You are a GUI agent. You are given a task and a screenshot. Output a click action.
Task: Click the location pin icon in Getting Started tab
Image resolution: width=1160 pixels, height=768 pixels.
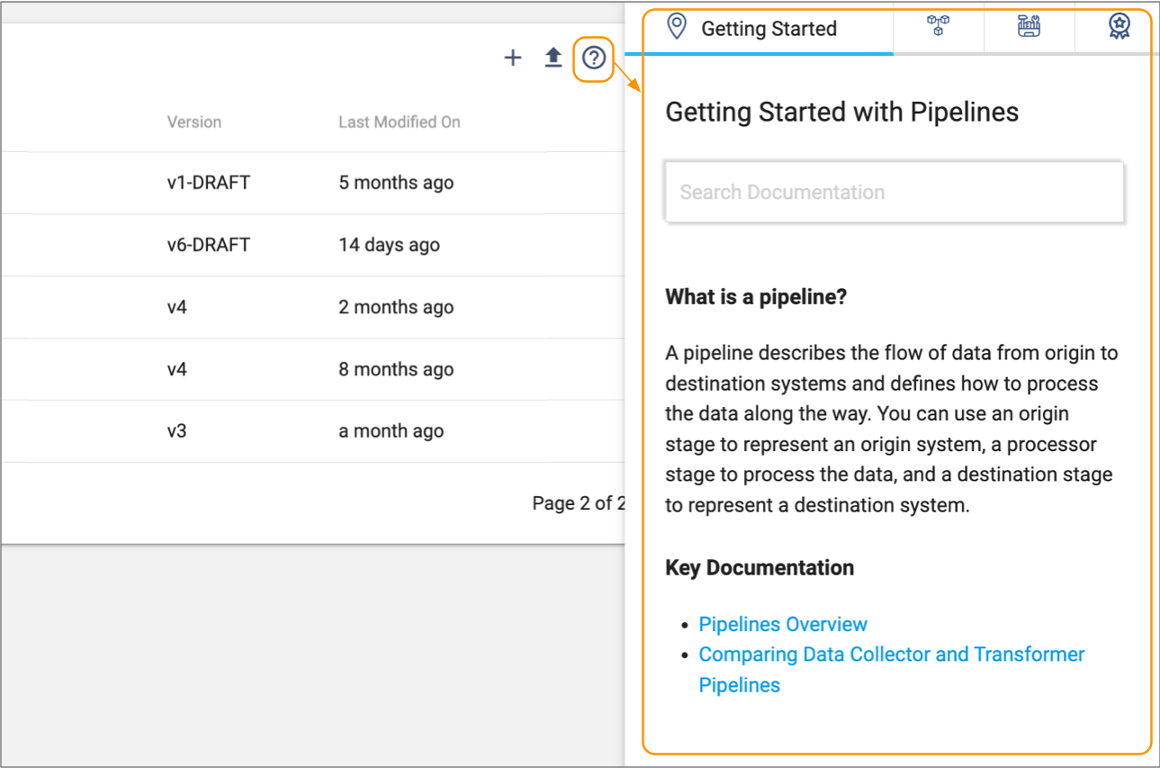(x=676, y=27)
